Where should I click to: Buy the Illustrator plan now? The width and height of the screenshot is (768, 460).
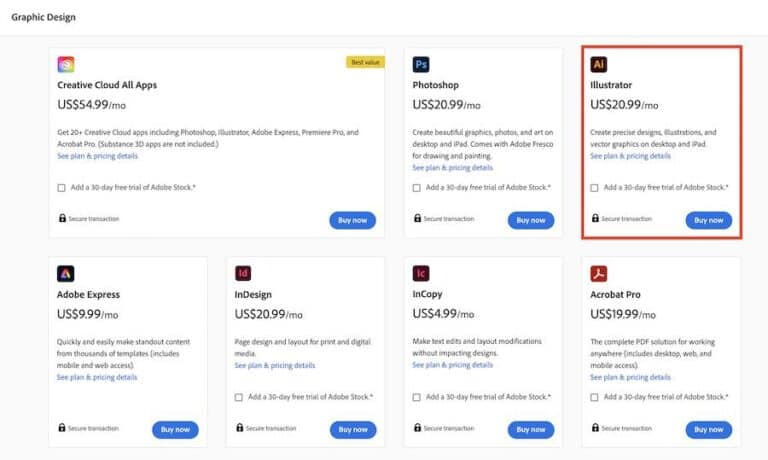coord(708,220)
